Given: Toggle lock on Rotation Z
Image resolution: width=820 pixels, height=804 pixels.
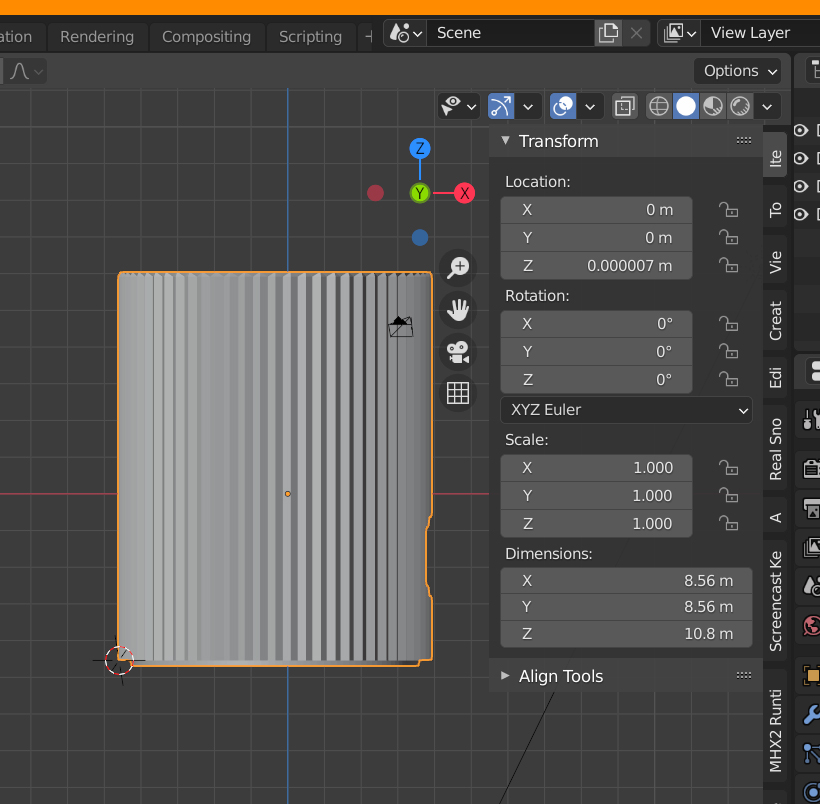Looking at the screenshot, I should click(x=729, y=380).
